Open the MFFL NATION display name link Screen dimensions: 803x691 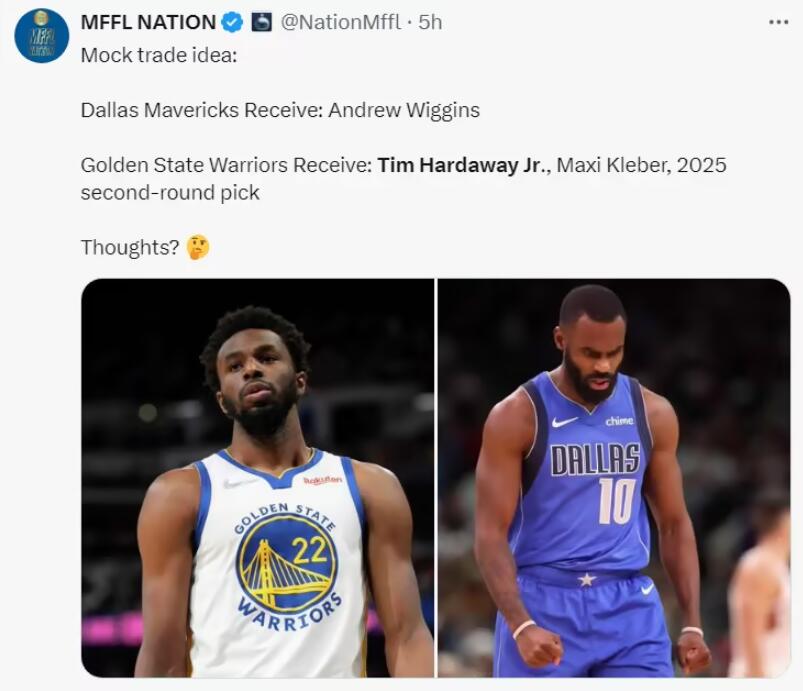(x=148, y=22)
